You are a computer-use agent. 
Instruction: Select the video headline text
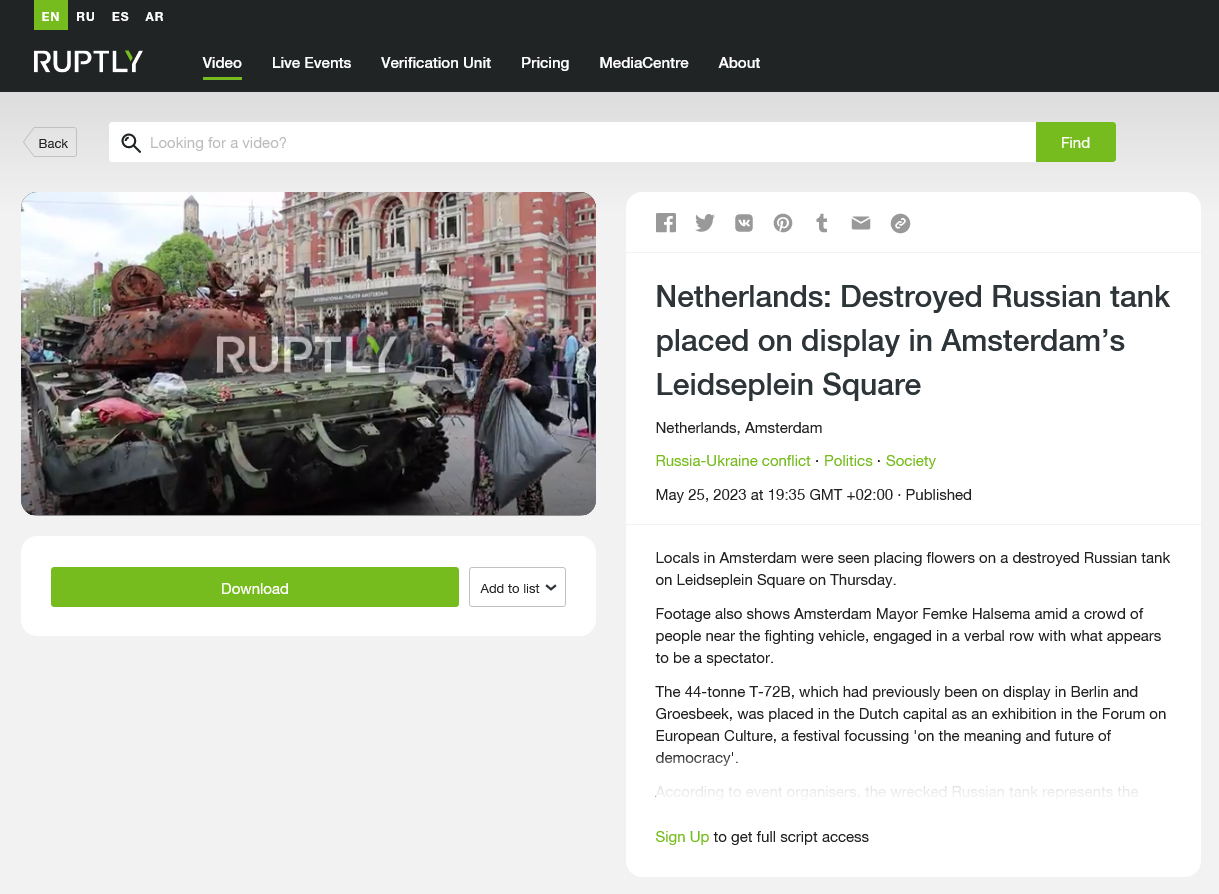(912, 340)
